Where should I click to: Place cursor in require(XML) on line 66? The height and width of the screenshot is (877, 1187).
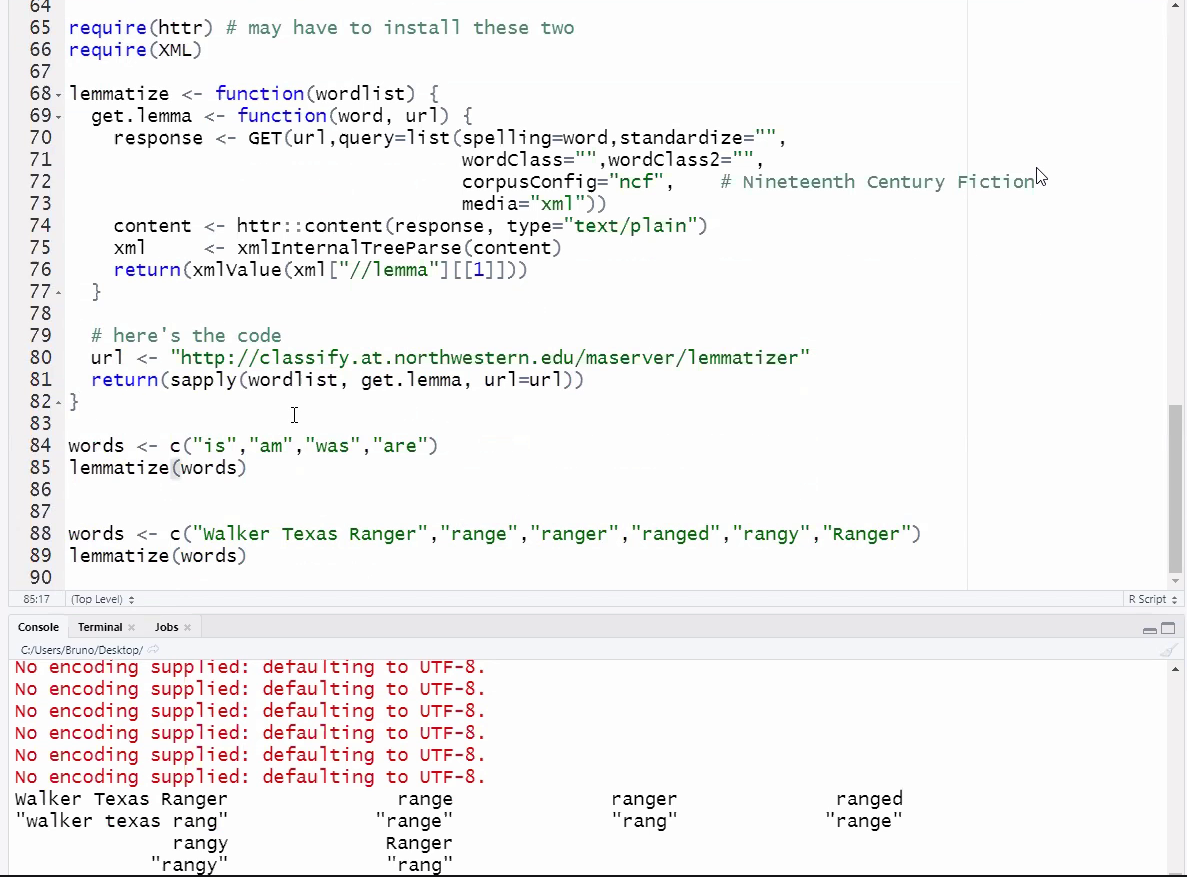coord(135,50)
